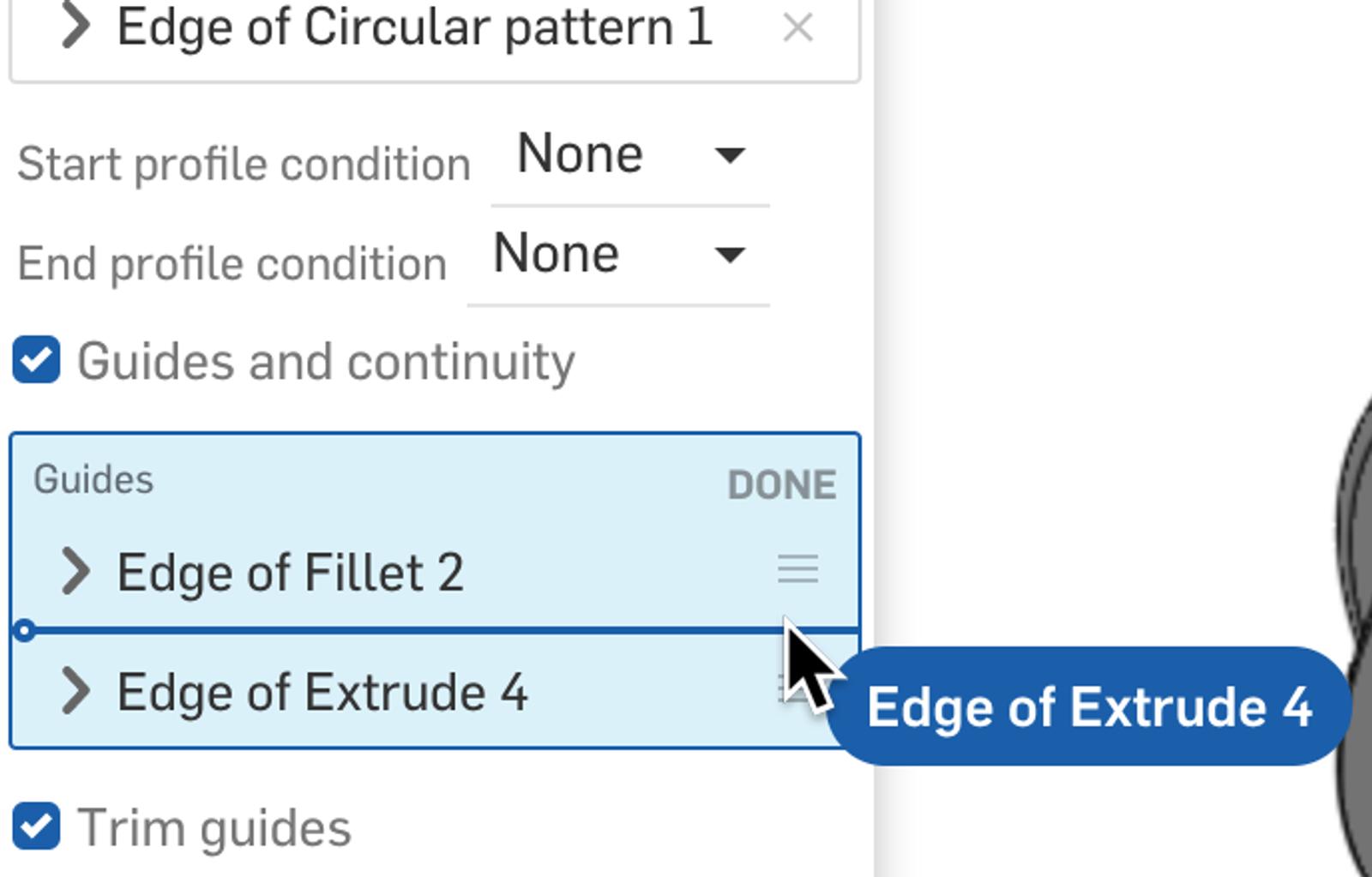The height and width of the screenshot is (877, 1372).
Task: Select Edge of Extrude 4 in Guides list
Action: (322, 692)
